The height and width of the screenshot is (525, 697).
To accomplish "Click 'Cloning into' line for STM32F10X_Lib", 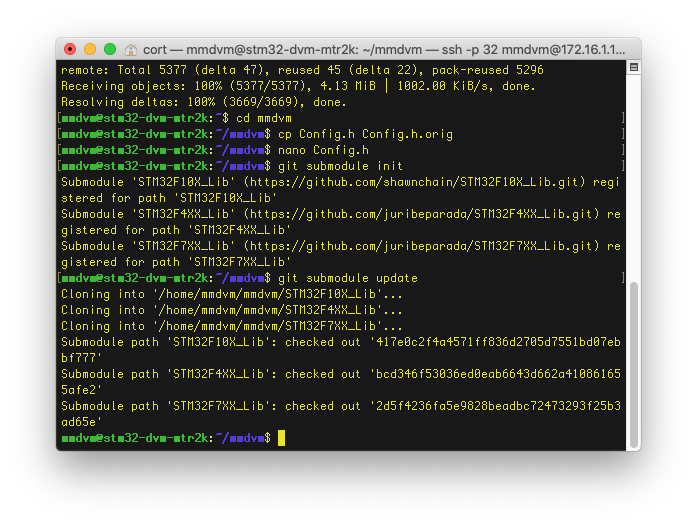I will click(x=232, y=294).
